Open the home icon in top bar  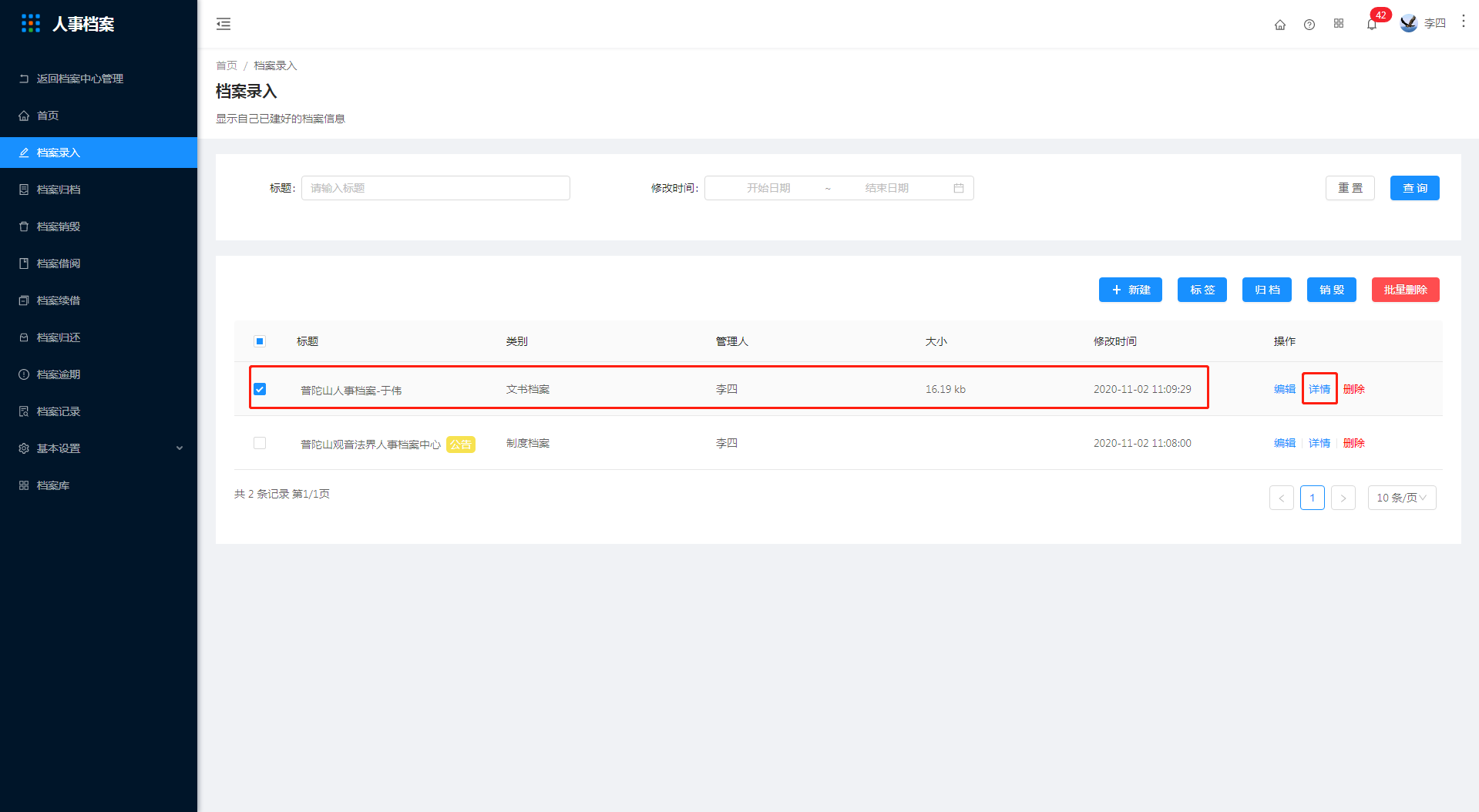click(x=1280, y=25)
